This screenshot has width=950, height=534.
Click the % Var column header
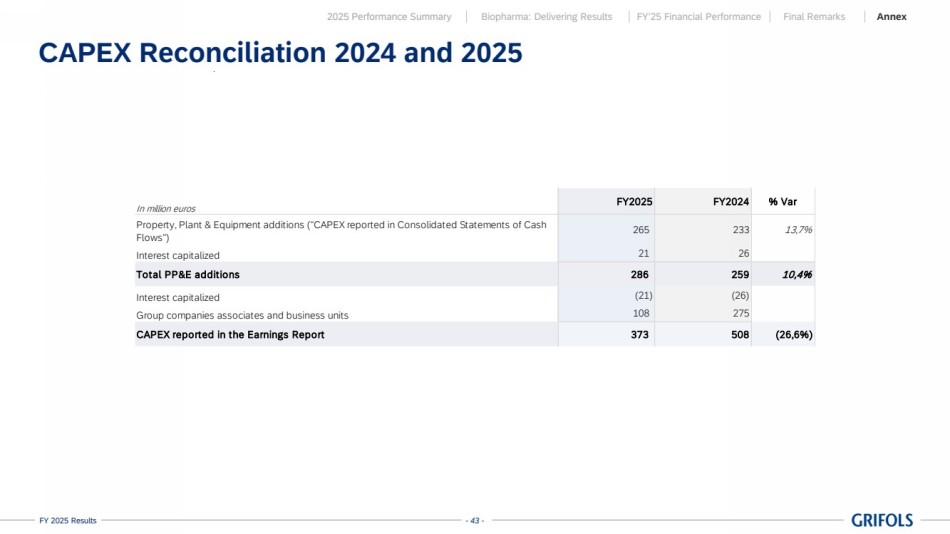click(782, 201)
